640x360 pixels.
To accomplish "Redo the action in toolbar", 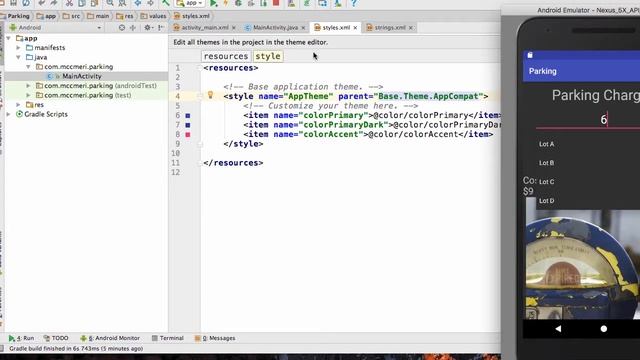I will click(53, 3).
